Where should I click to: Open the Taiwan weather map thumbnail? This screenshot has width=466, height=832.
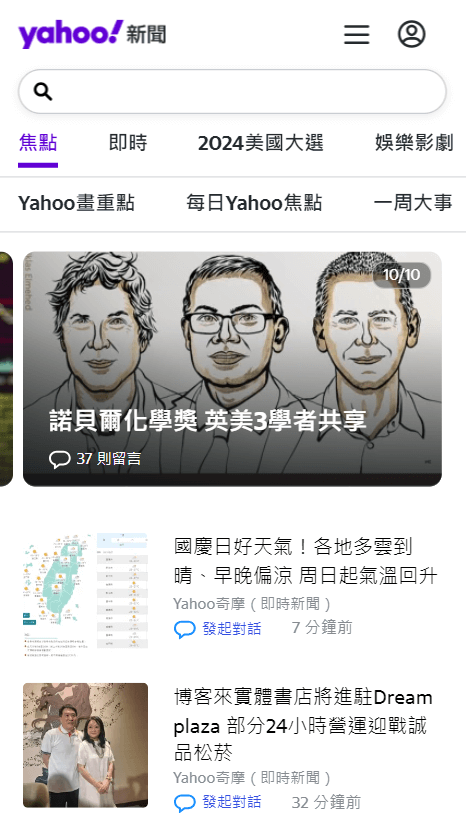pyautogui.click(x=85, y=595)
